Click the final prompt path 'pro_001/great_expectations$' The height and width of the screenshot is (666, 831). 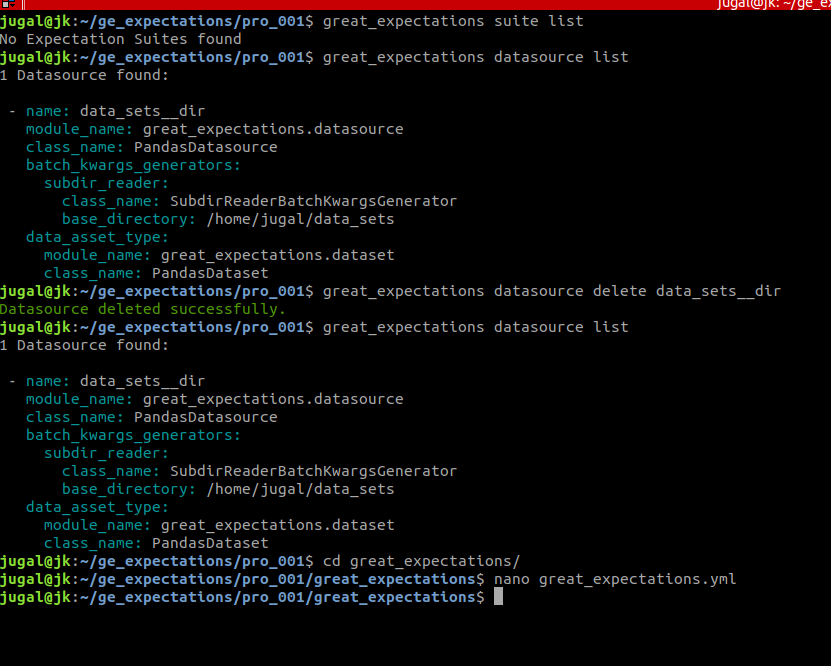(x=363, y=598)
